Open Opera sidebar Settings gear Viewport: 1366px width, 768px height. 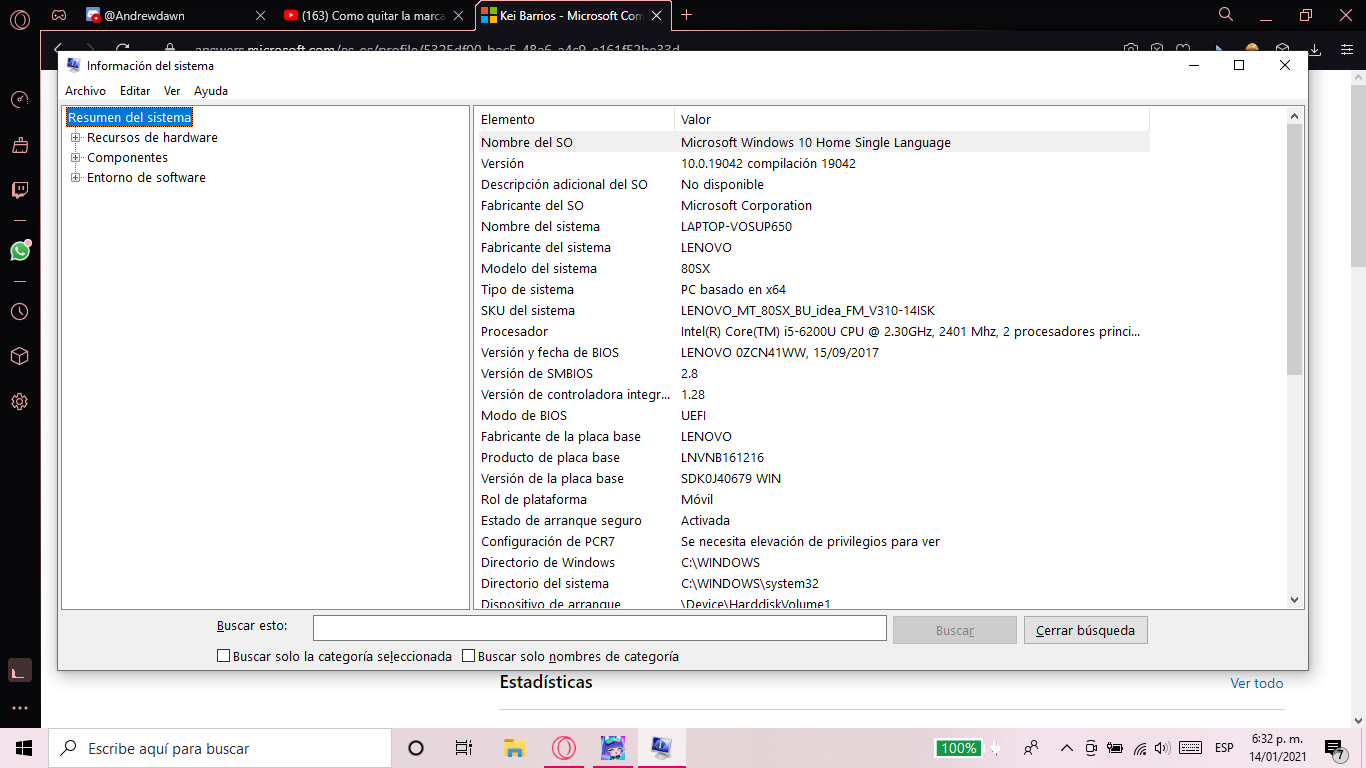tap(19, 402)
